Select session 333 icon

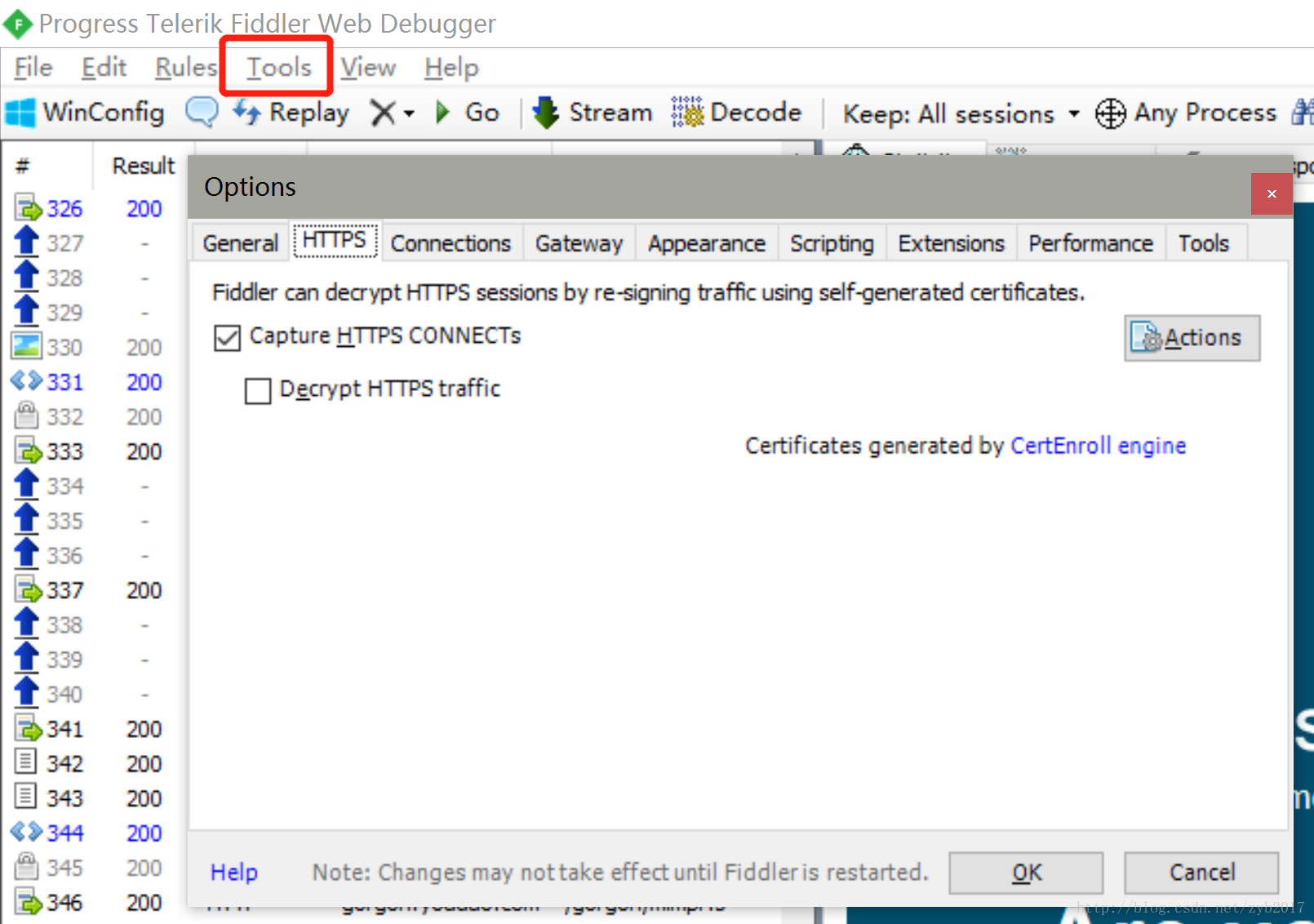pyautogui.click(x=28, y=451)
